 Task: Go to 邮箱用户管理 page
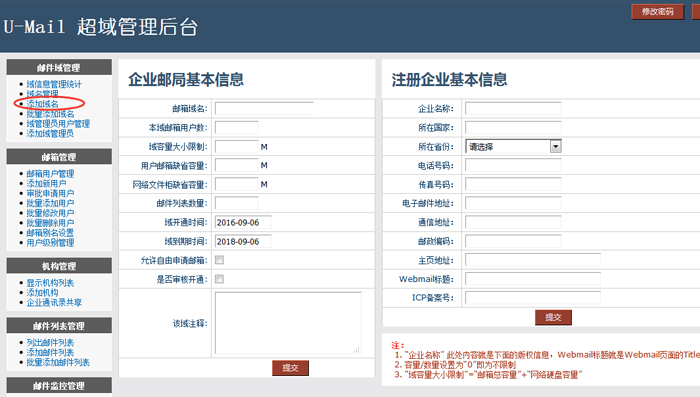point(50,174)
